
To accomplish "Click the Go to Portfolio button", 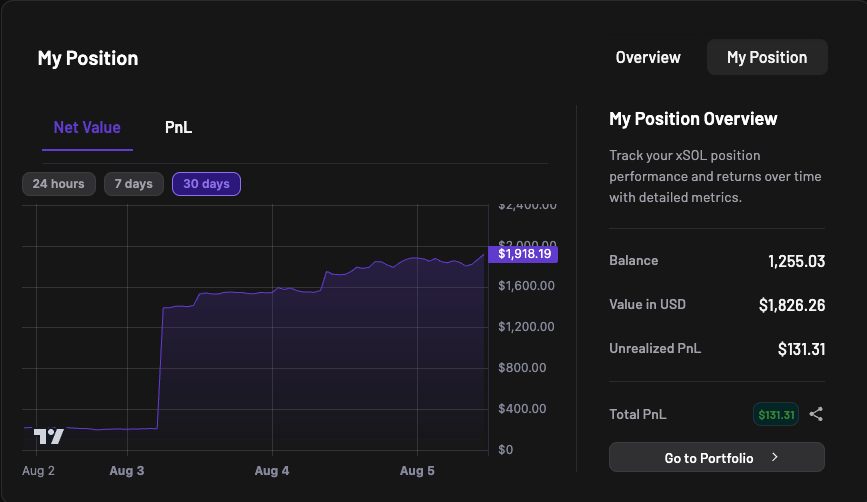I will pyautogui.click(x=717, y=457).
